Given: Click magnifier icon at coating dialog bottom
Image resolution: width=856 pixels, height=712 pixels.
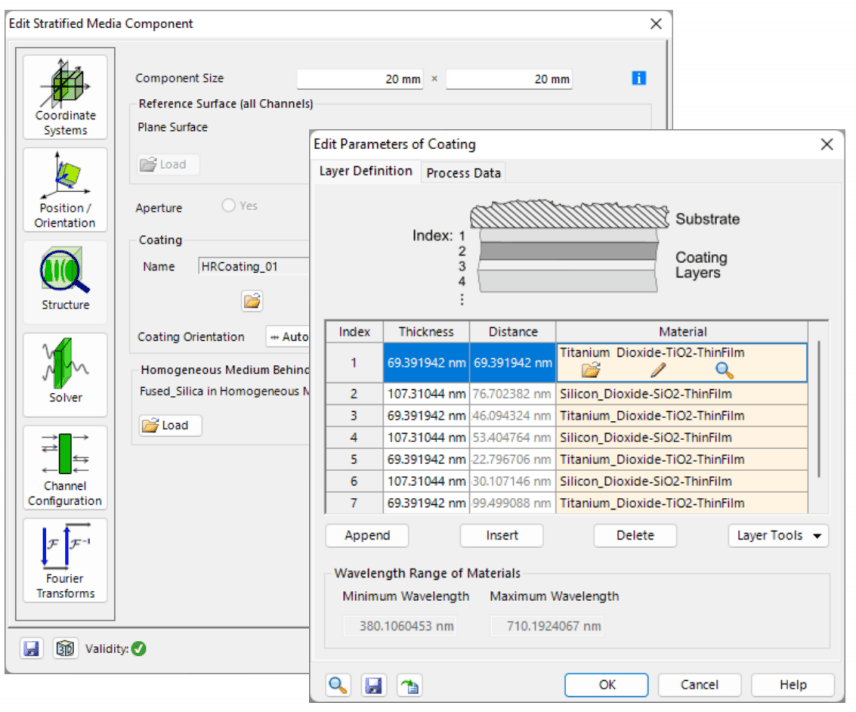Looking at the screenshot, I should pyautogui.click(x=338, y=685).
